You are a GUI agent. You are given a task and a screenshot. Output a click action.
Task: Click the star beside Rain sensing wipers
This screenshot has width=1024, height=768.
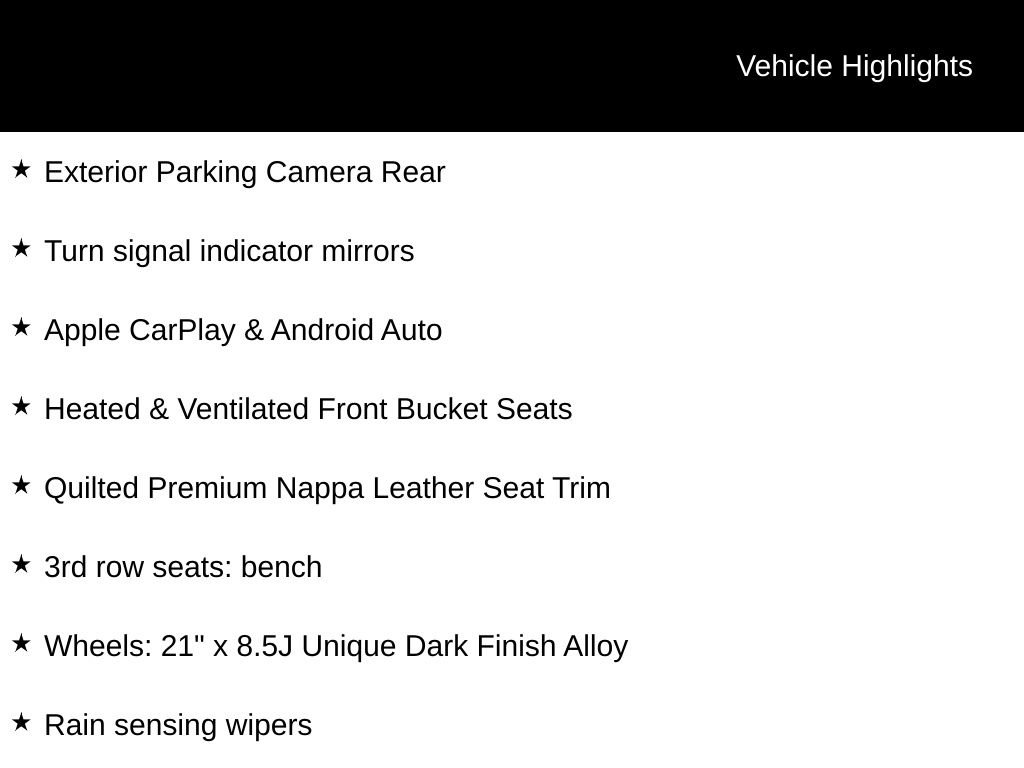tap(21, 723)
